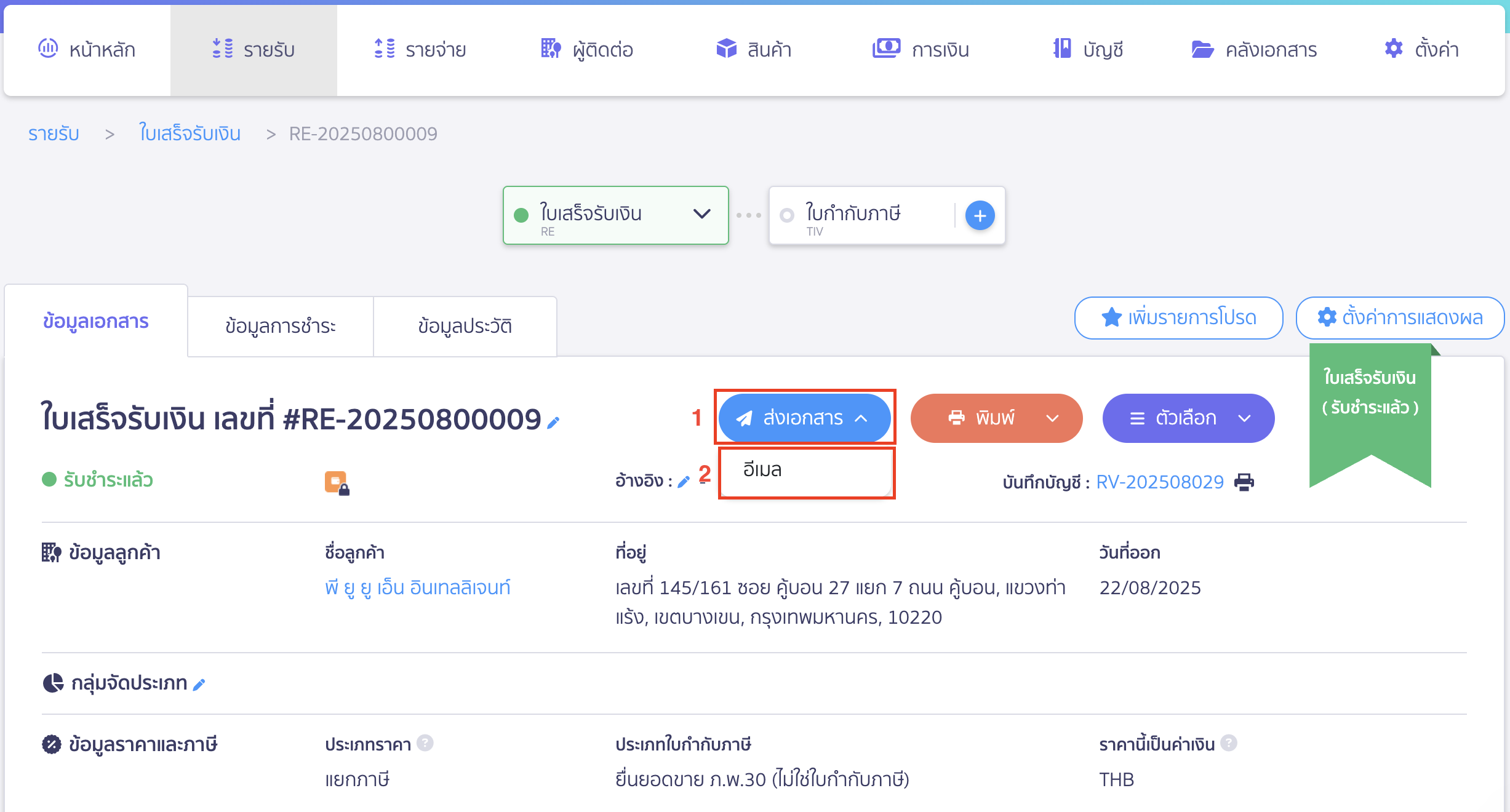This screenshot has height=812, width=1510.
Task: Click the แยกภาษี price type value
Action: [x=358, y=779]
